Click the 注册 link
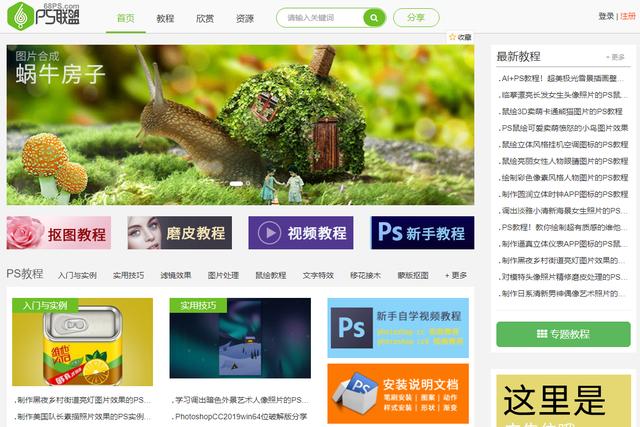The image size is (640, 427). point(628,16)
